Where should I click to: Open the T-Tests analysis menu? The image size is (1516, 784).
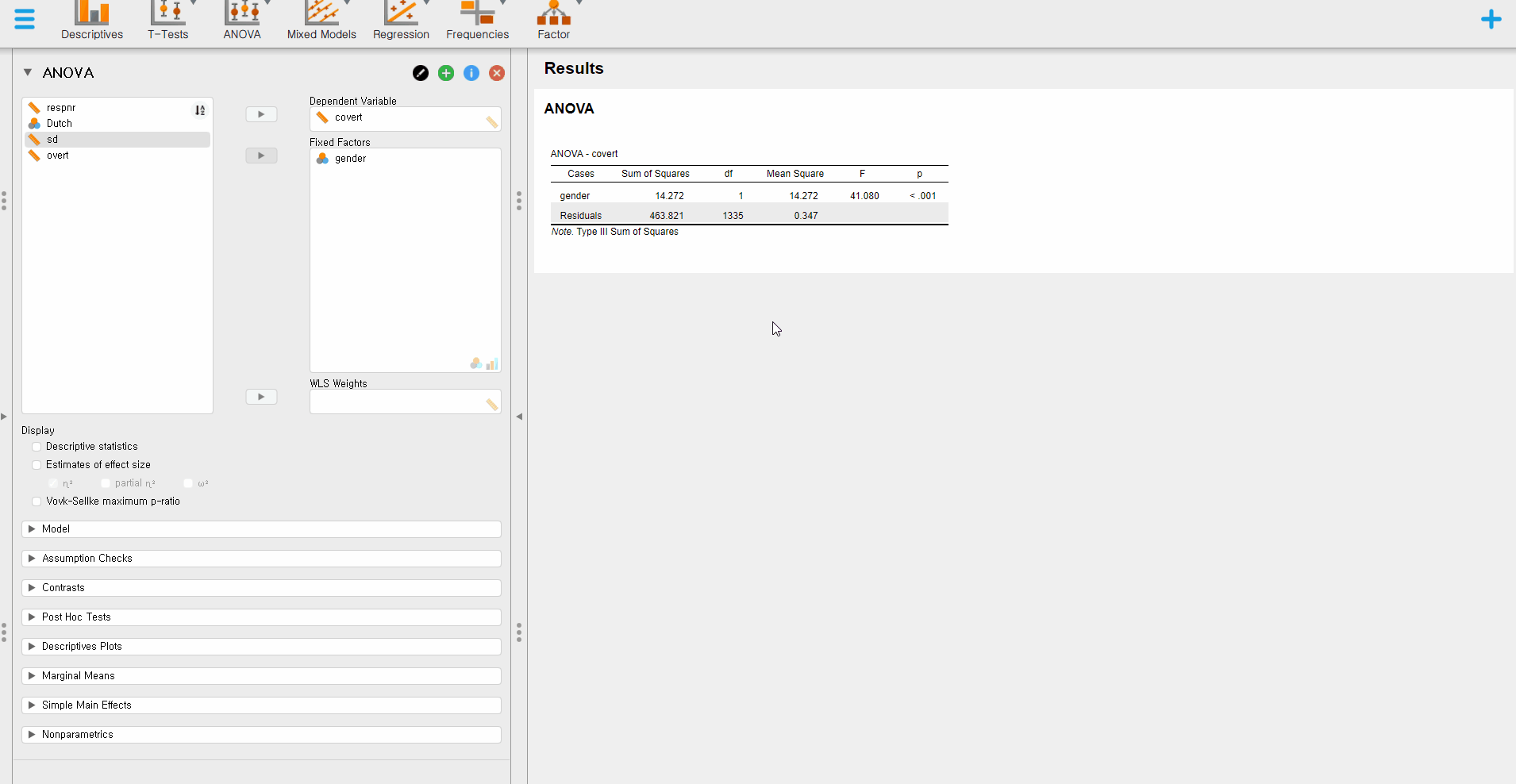[x=168, y=21]
